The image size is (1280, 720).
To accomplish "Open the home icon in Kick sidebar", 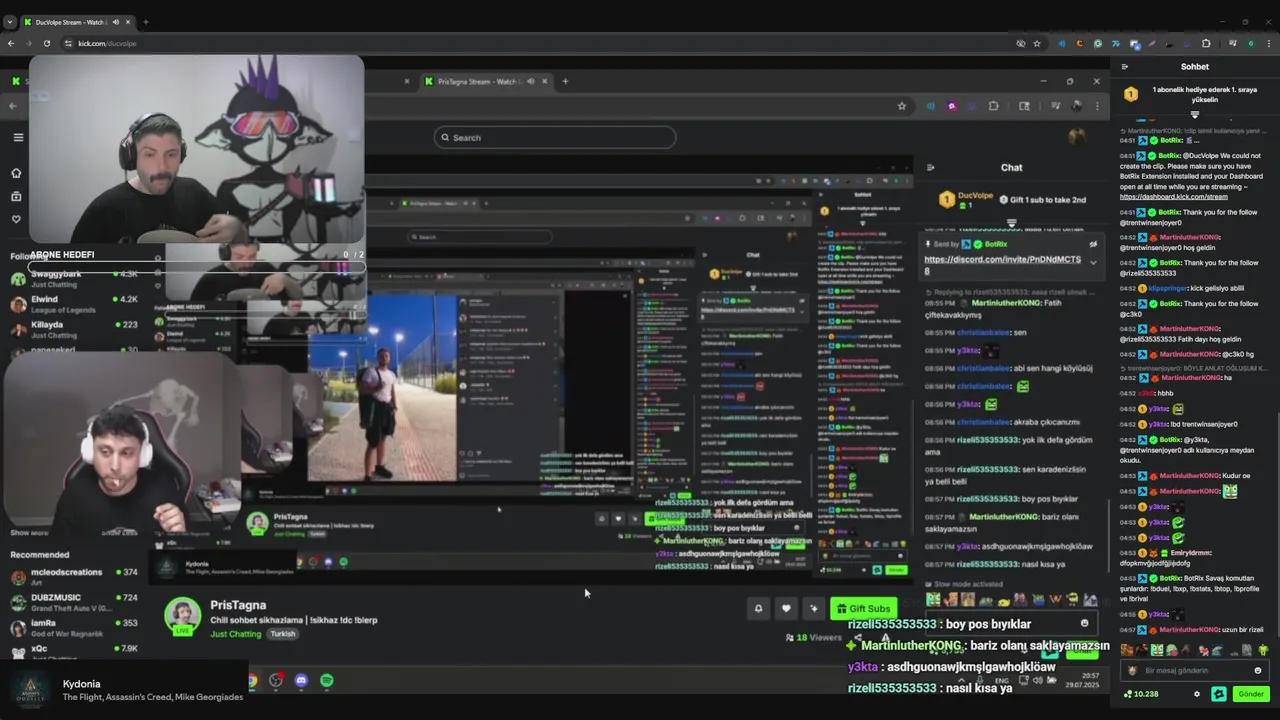I will point(16,173).
